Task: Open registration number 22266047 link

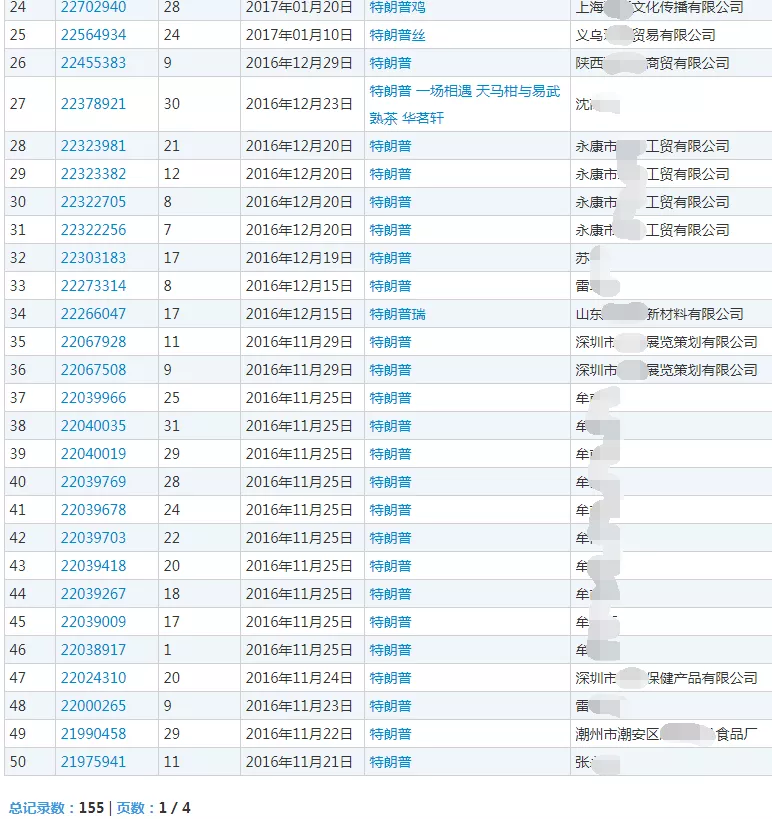Action: pos(93,314)
